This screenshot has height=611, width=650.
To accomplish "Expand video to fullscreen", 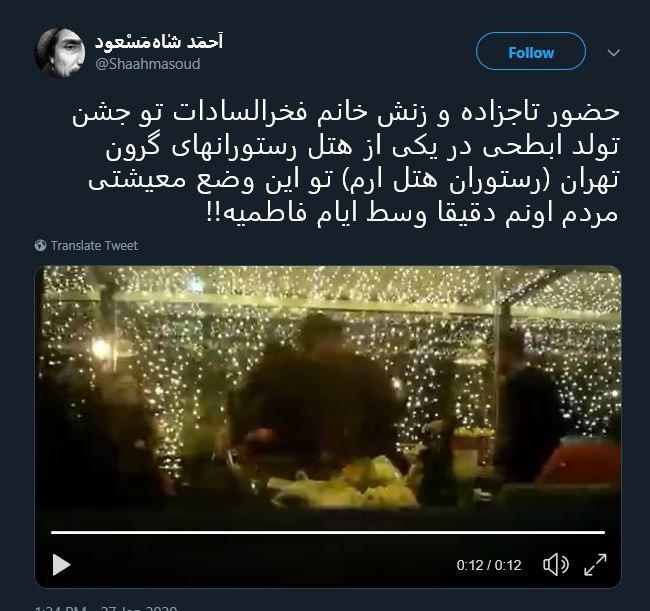I will point(595,565).
